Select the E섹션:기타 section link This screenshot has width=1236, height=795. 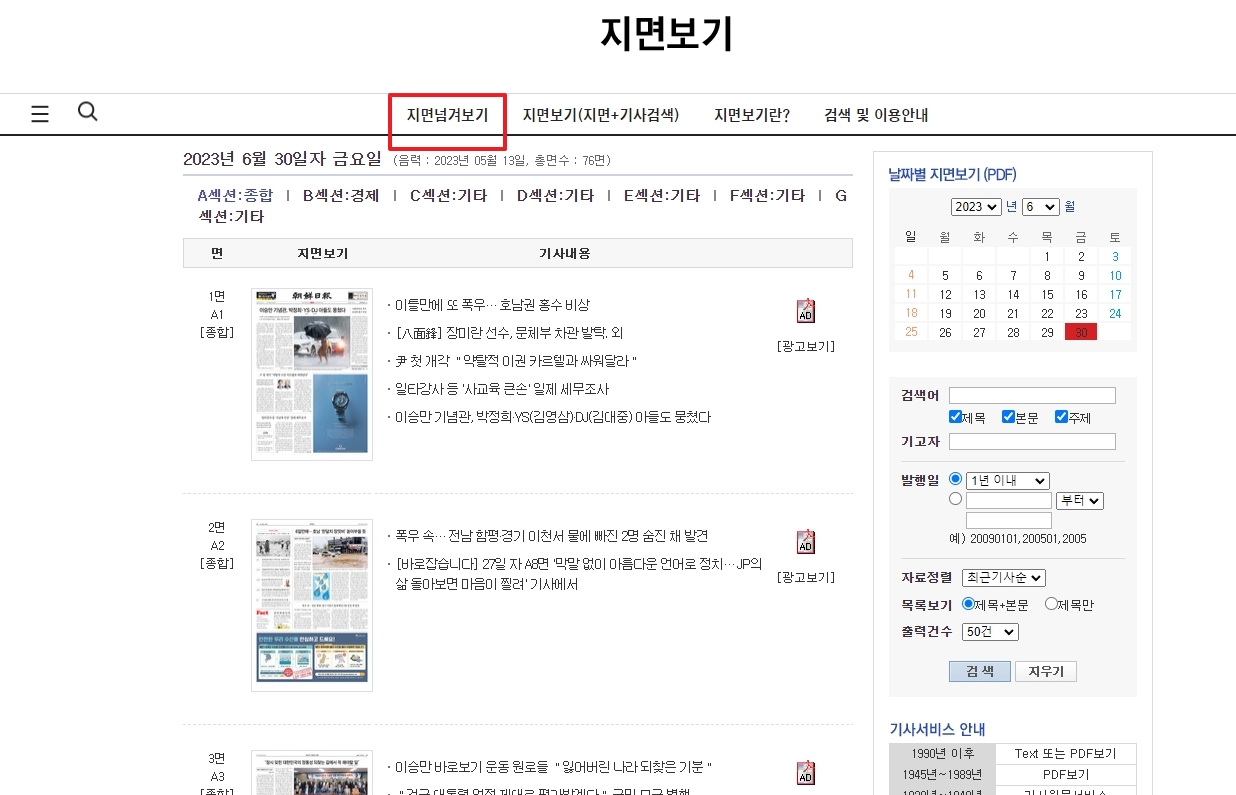662,195
